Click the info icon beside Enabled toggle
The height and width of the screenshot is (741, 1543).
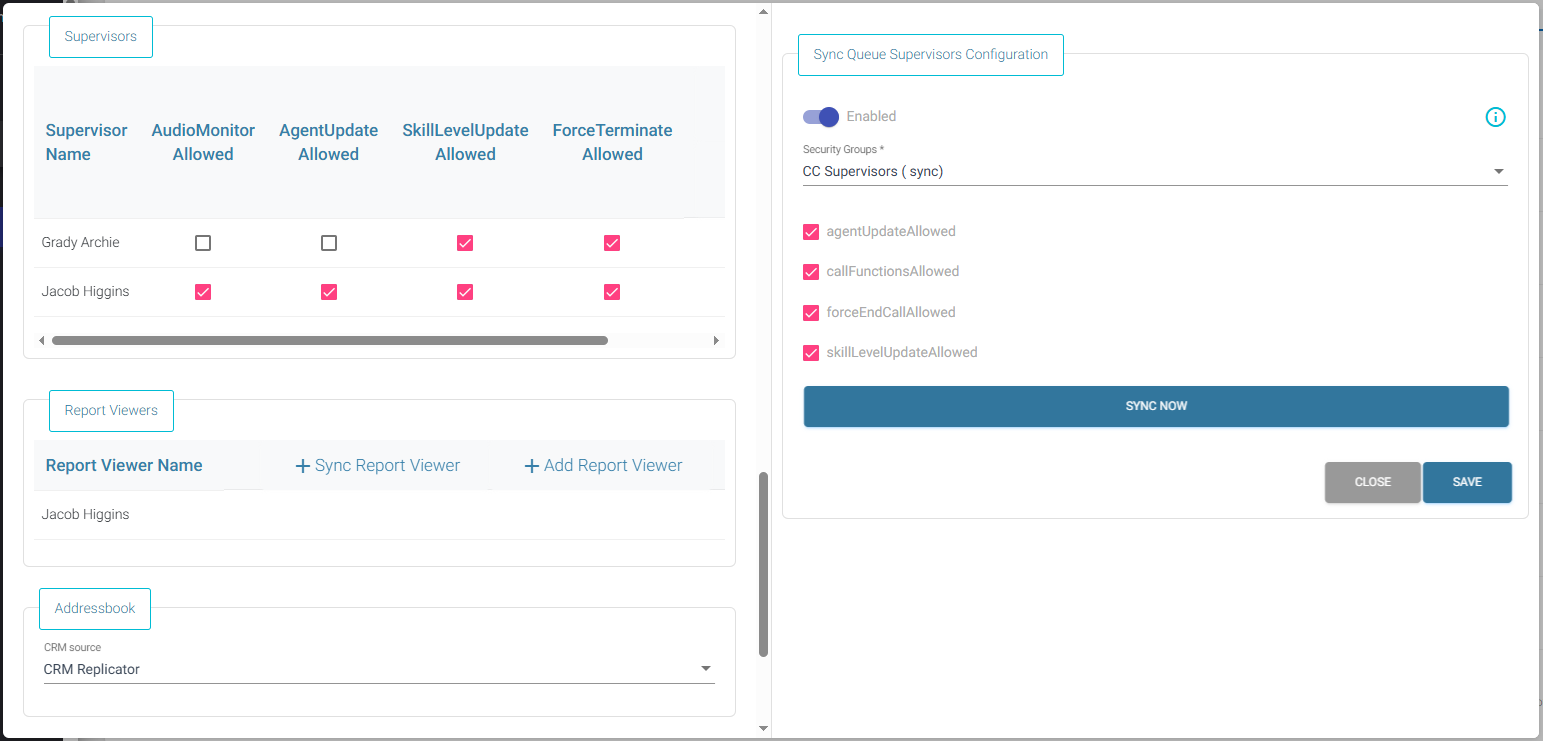tap(1495, 117)
